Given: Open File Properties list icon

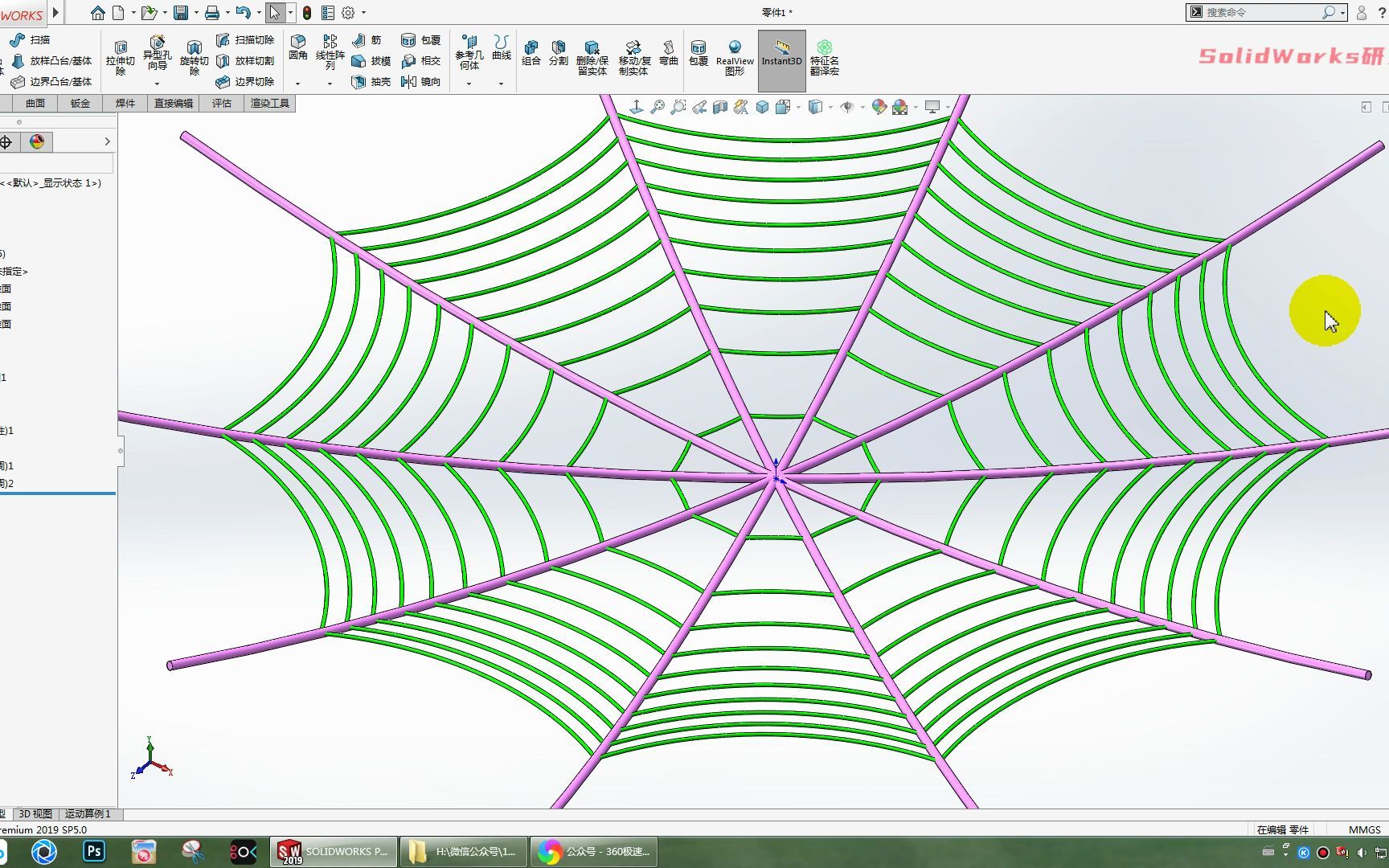Looking at the screenshot, I should click(x=328, y=13).
